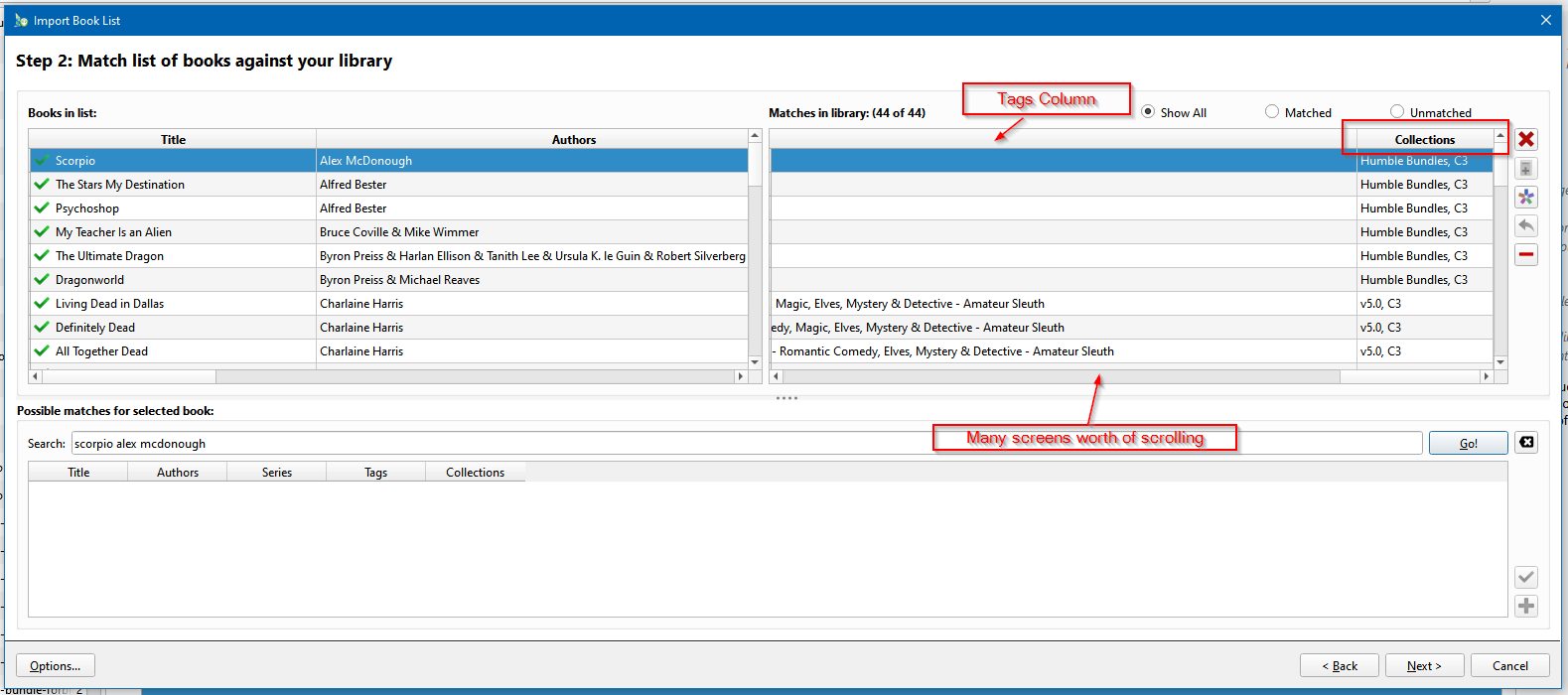
Task: Click the Import Book List title bar icon
Action: click(21, 20)
